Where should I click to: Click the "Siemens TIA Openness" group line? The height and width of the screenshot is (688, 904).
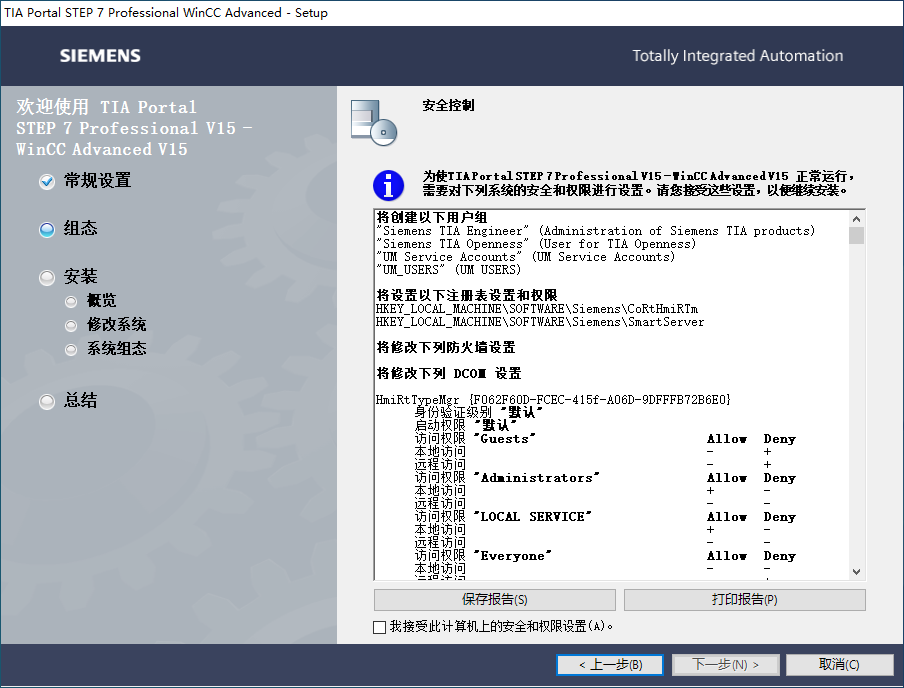click(536, 244)
